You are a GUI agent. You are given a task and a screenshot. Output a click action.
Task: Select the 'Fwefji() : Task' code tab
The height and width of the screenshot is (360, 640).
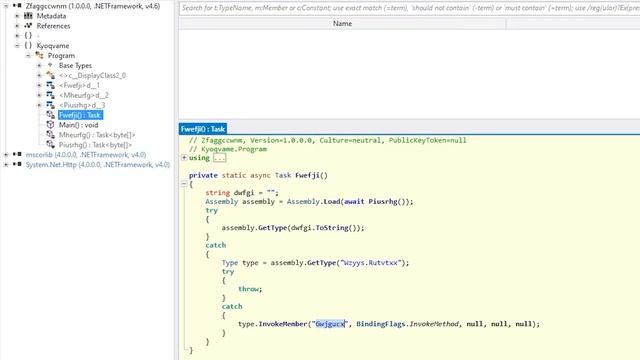tap(203, 129)
